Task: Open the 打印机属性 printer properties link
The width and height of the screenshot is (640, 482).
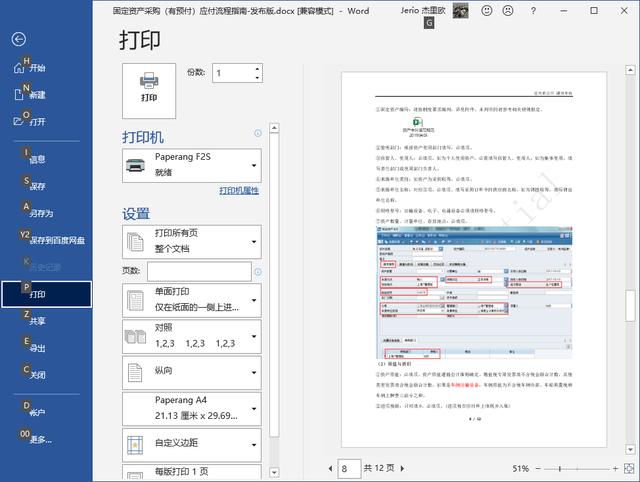Action: 239,190
